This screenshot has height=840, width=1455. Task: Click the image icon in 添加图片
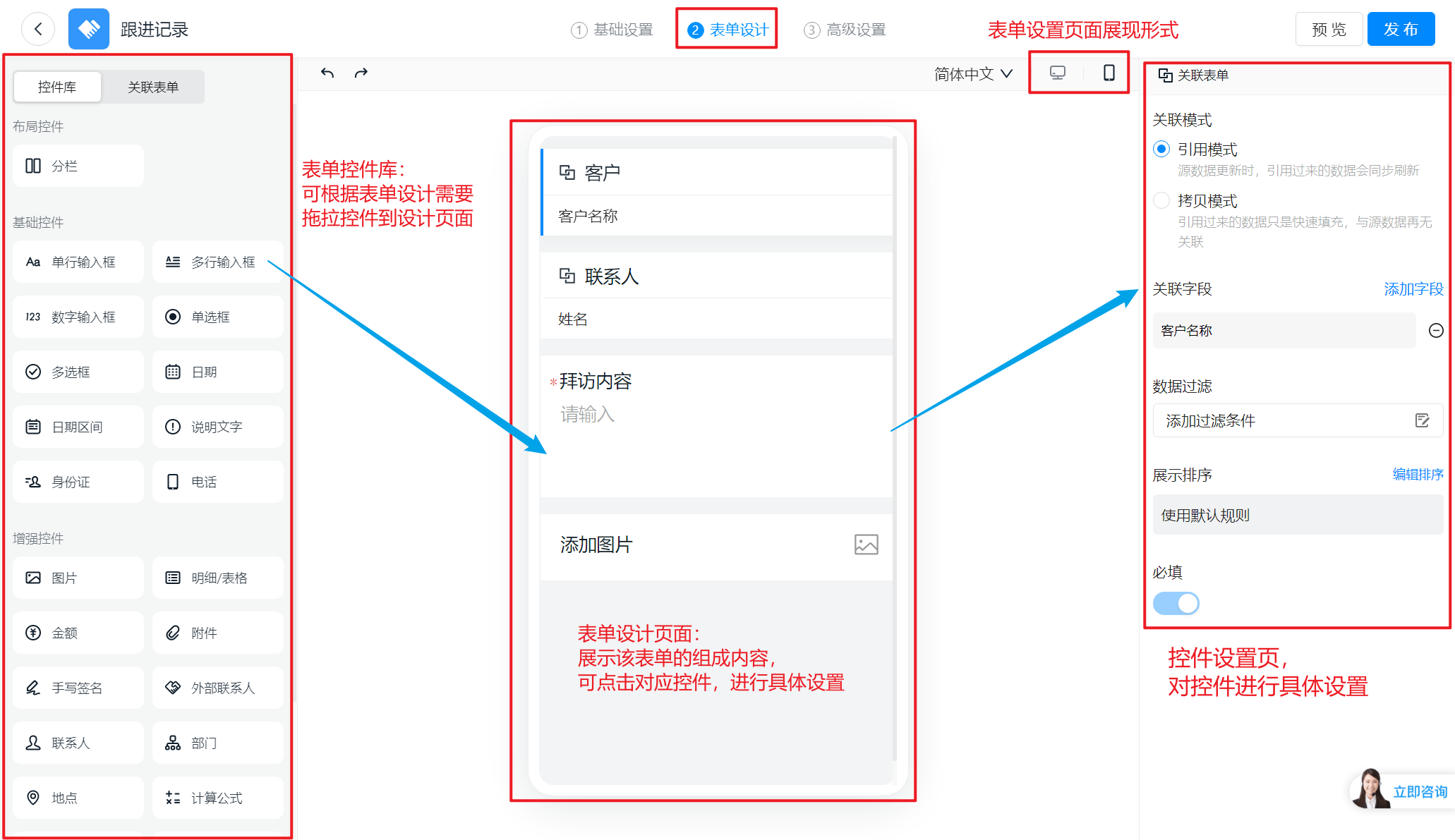[x=866, y=544]
